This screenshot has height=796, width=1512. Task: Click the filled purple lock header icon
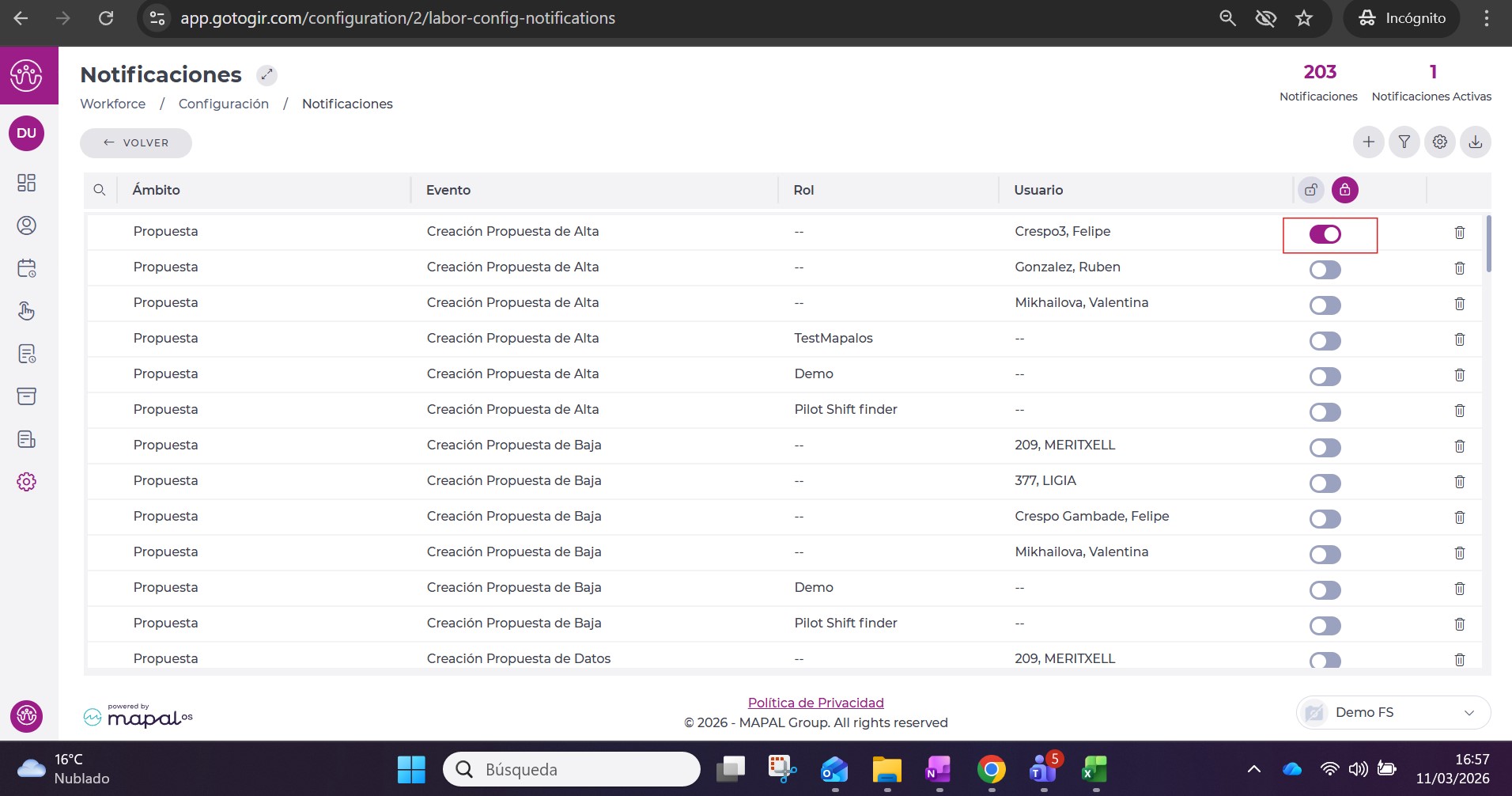[1344, 190]
